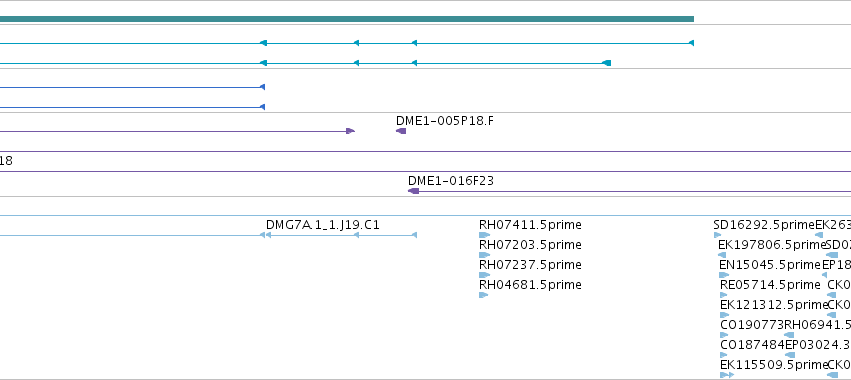Click the CO187484 EST label
The height and width of the screenshot is (380, 851).
tap(752, 345)
